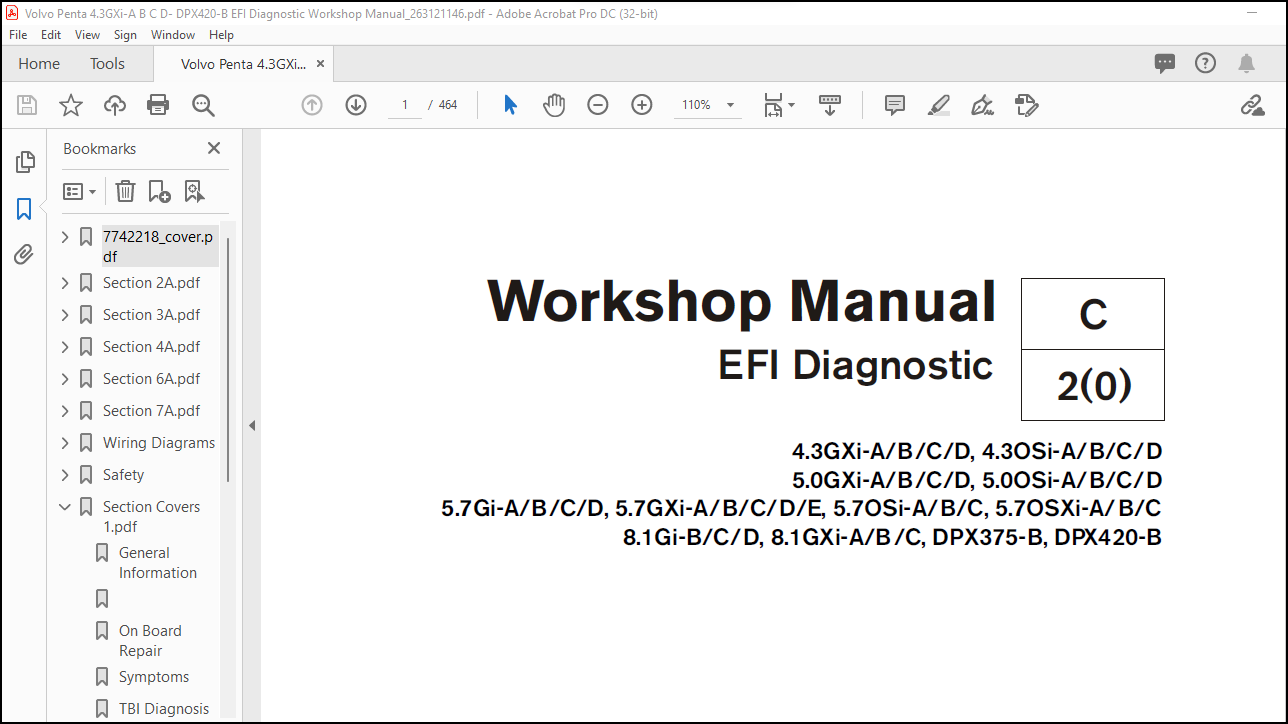Expand the Section 2A.pdf bookmark
The width and height of the screenshot is (1288, 724).
(x=65, y=283)
